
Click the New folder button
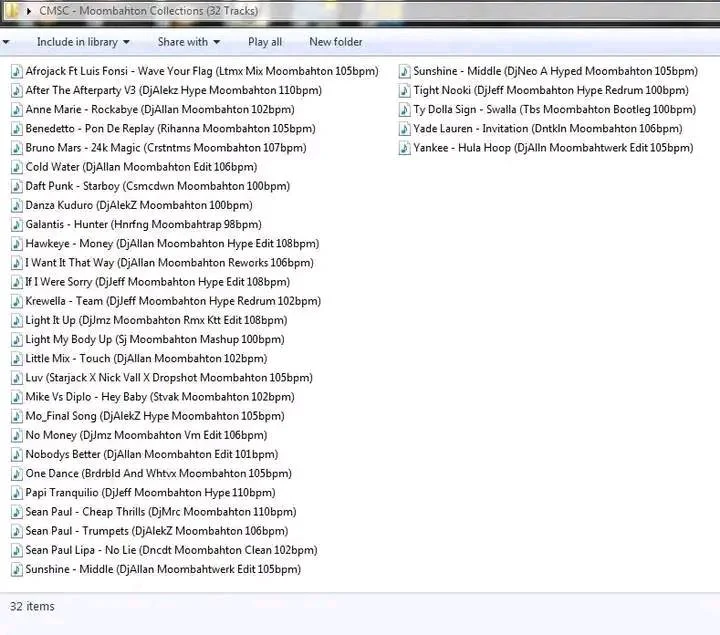336,42
